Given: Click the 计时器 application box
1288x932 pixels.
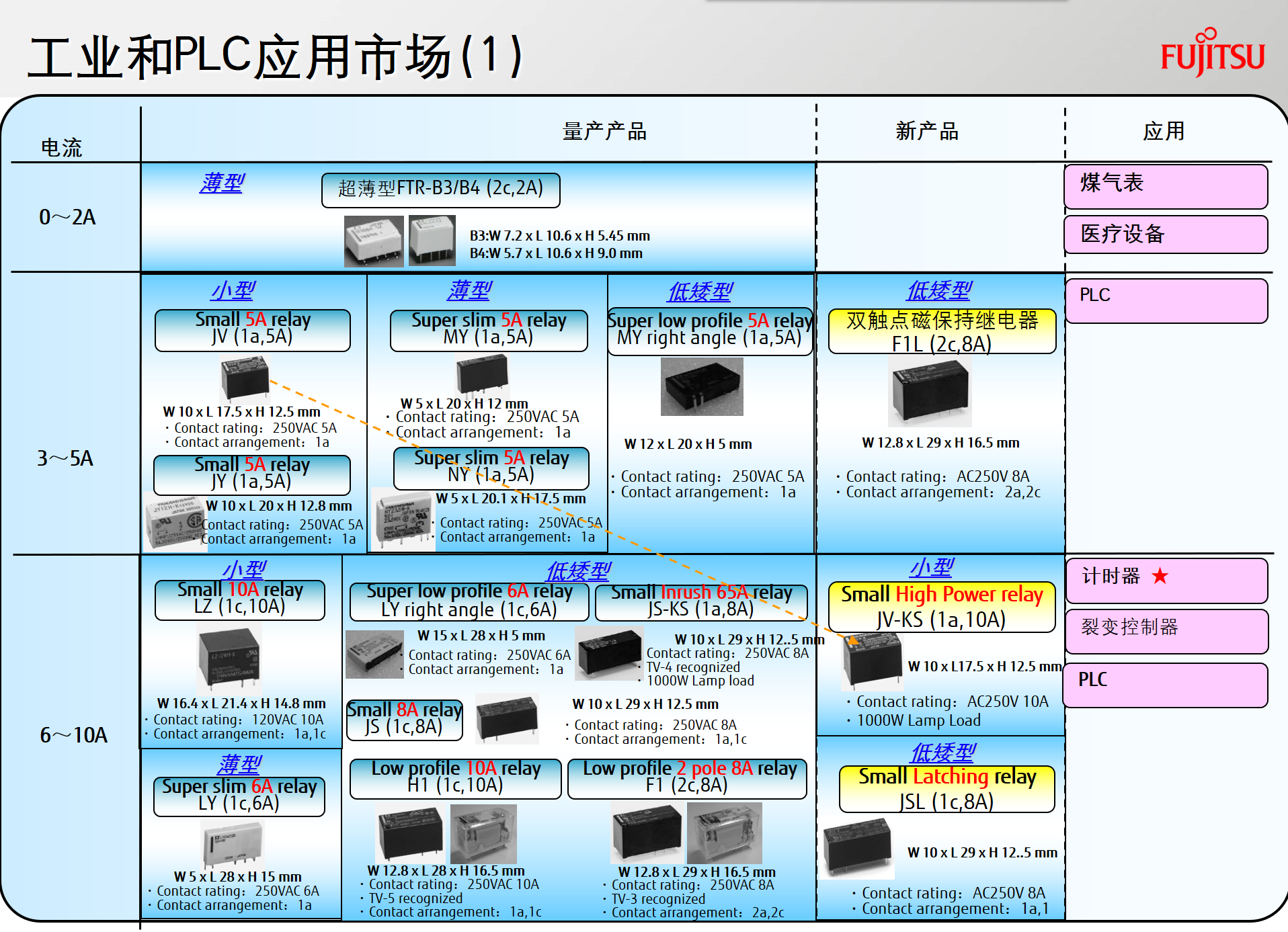Looking at the screenshot, I should [1166, 580].
